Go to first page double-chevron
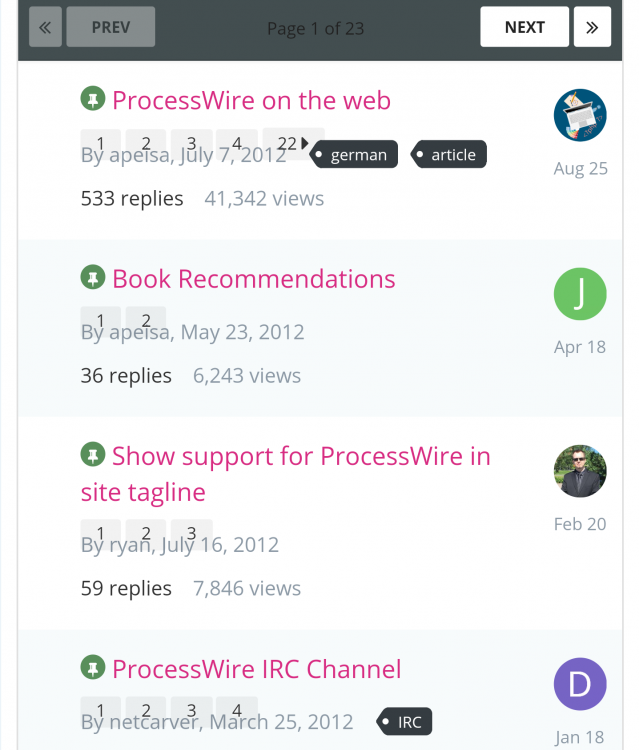 44,27
